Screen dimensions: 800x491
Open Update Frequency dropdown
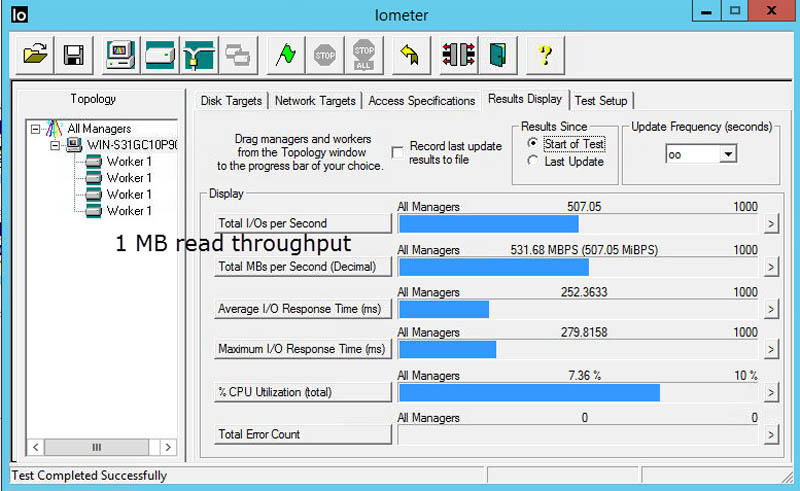click(729, 154)
